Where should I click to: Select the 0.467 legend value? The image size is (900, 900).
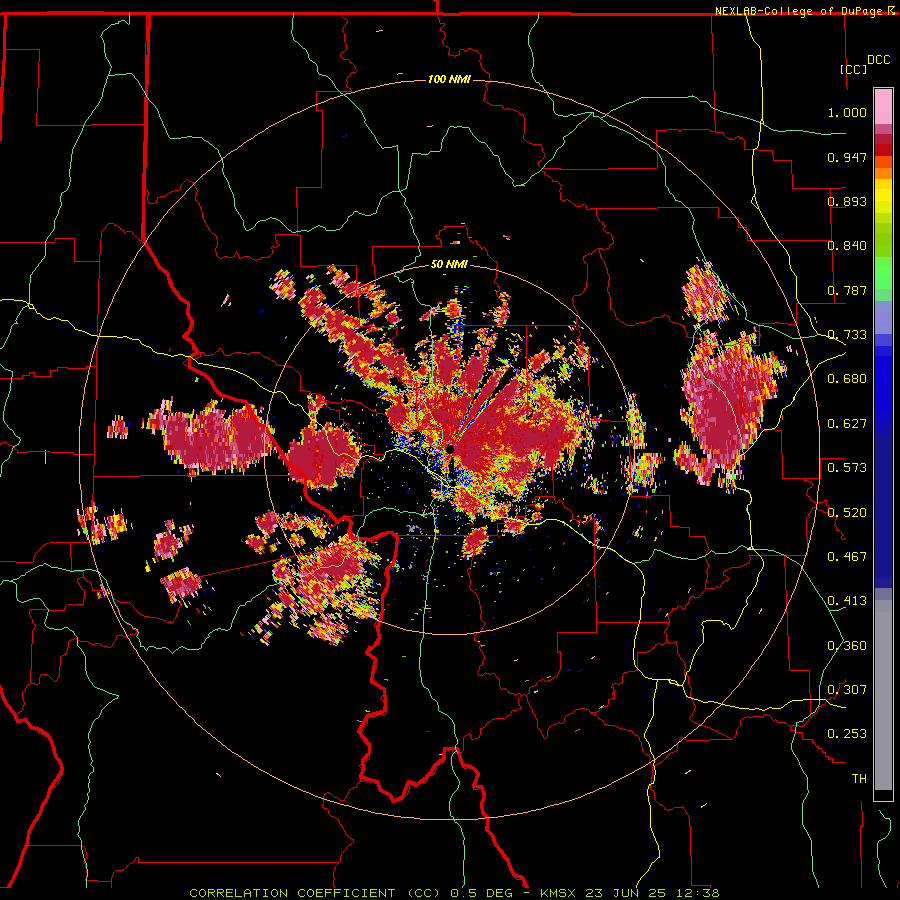click(x=847, y=557)
